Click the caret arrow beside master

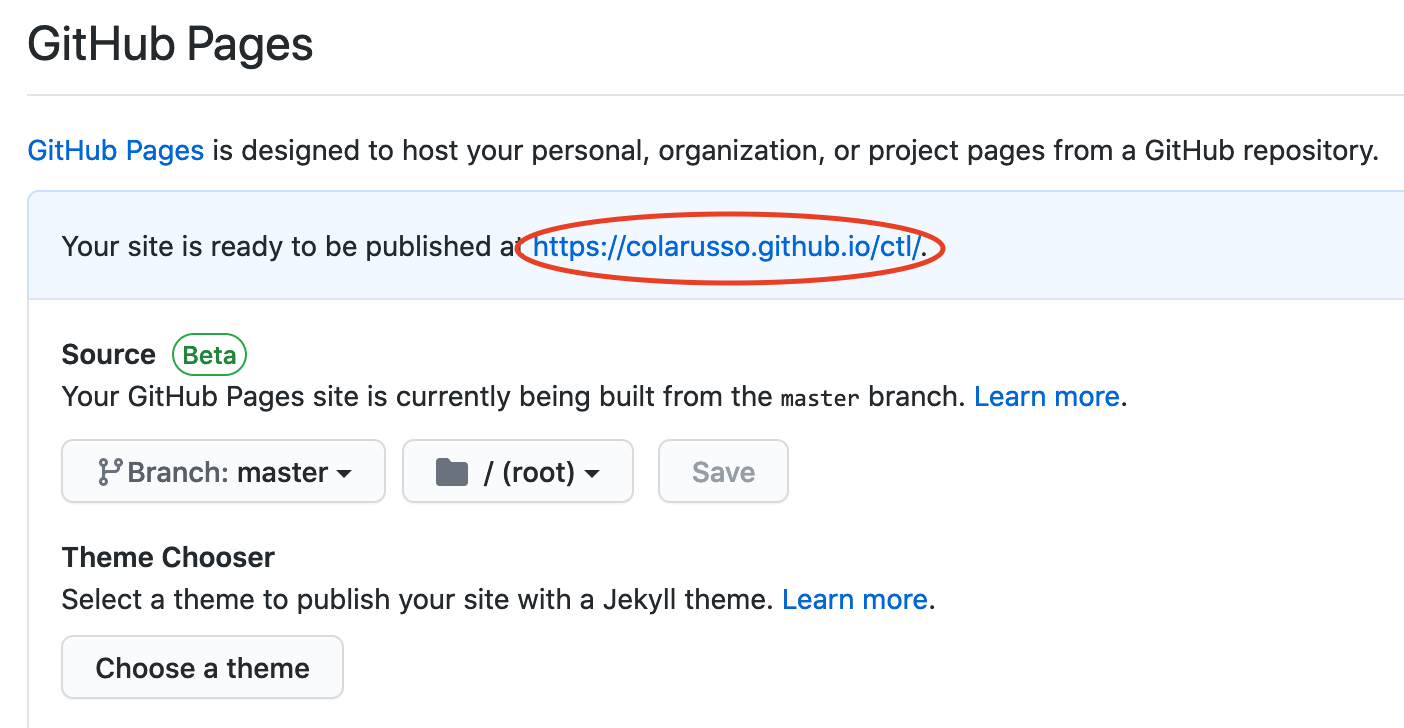coord(344,474)
